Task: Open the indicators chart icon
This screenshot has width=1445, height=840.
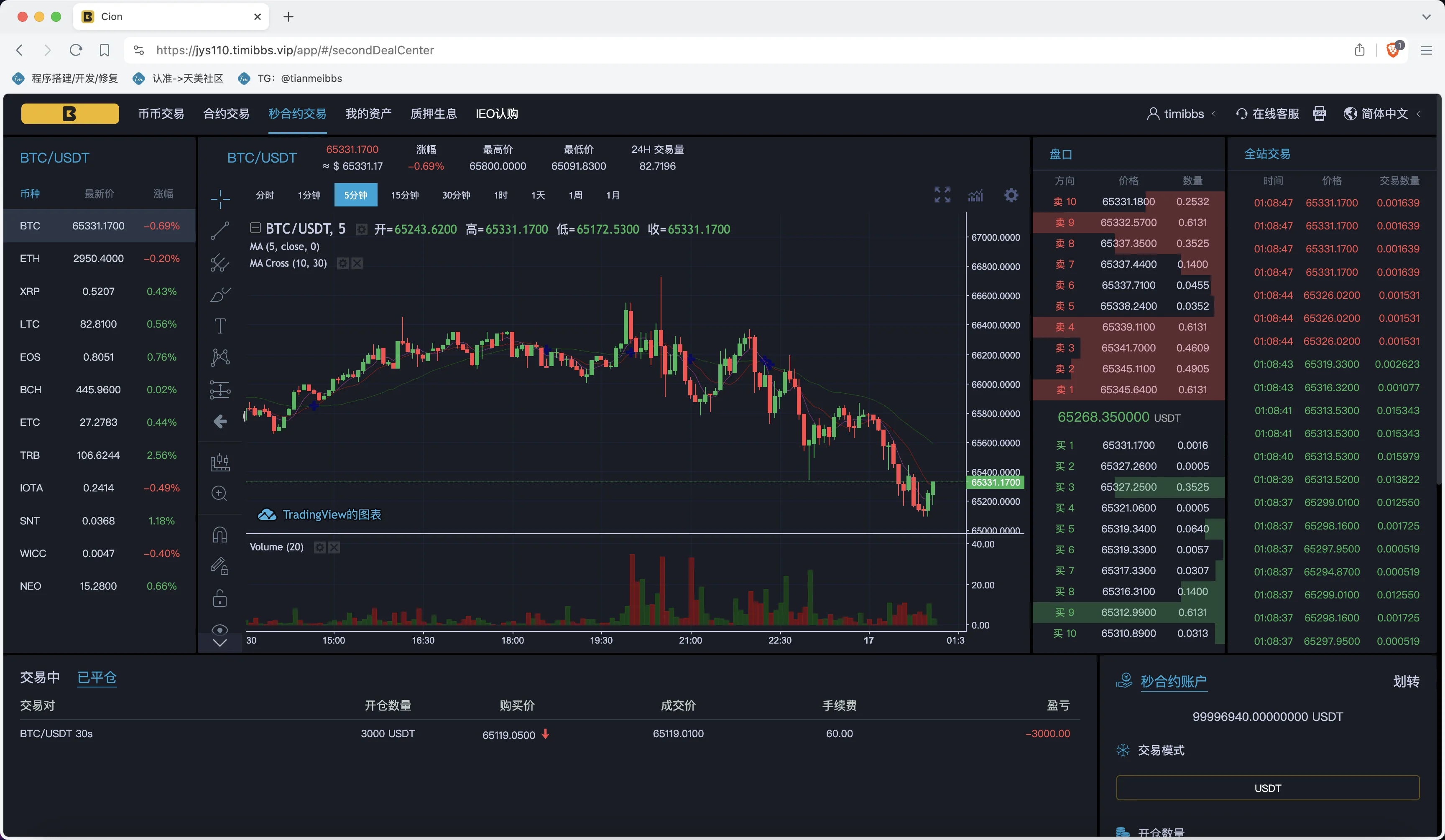Action: pyautogui.click(x=975, y=196)
